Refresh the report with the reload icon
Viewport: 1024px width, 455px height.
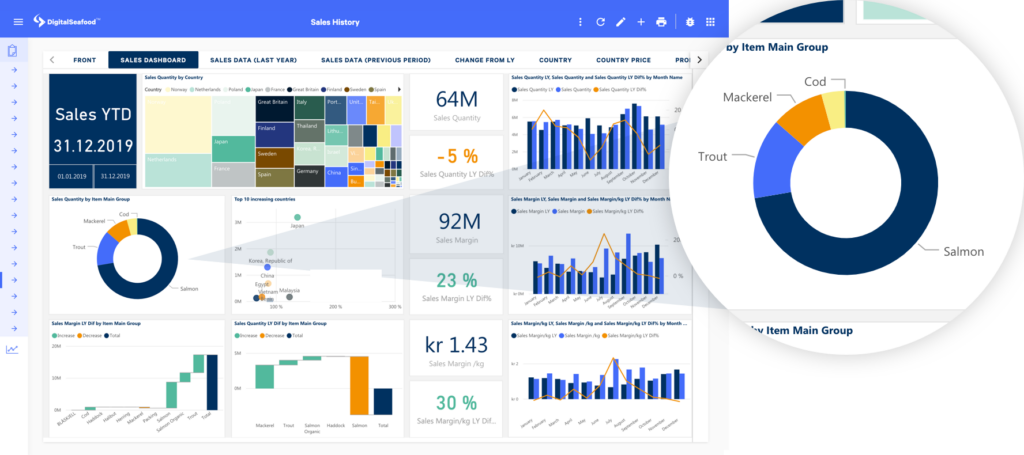(601, 22)
